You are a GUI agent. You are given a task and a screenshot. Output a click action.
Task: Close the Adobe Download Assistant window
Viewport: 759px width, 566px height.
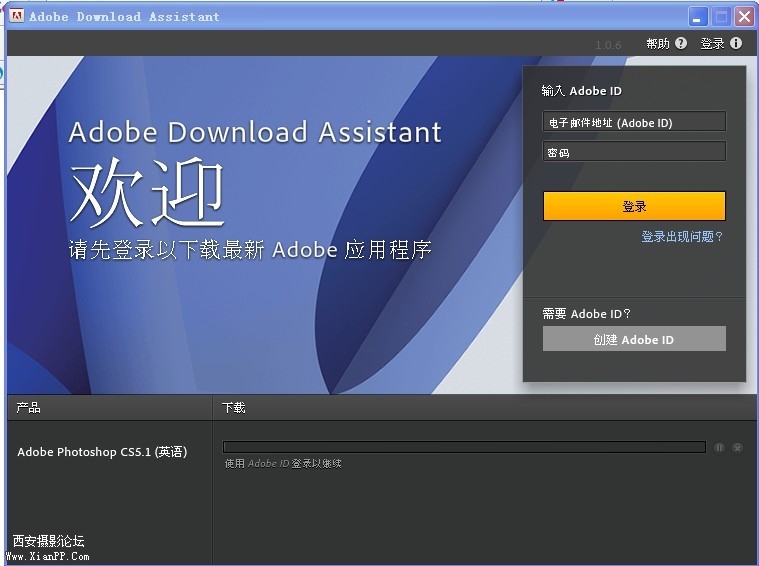(744, 17)
